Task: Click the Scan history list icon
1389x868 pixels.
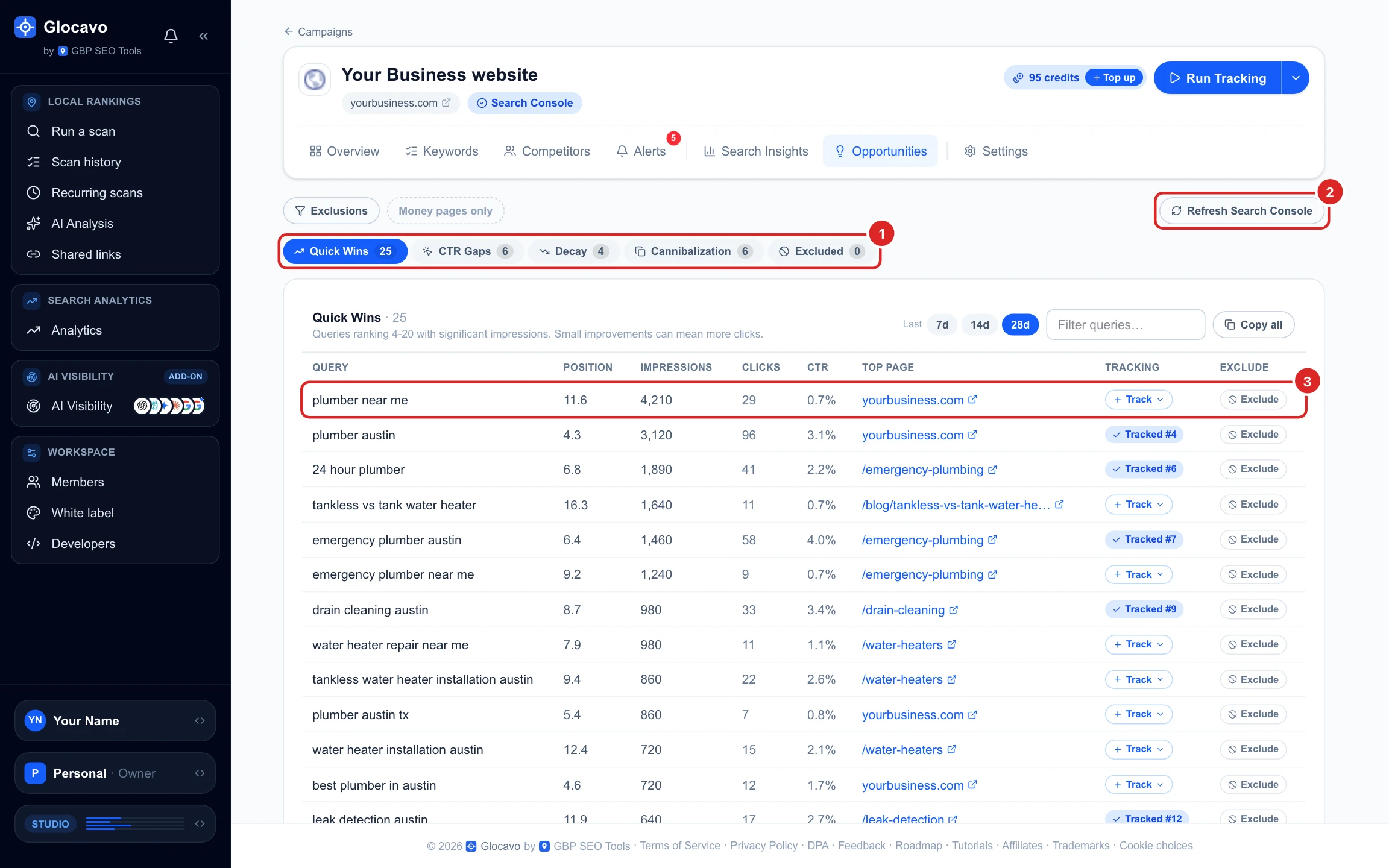Action: pos(34,162)
